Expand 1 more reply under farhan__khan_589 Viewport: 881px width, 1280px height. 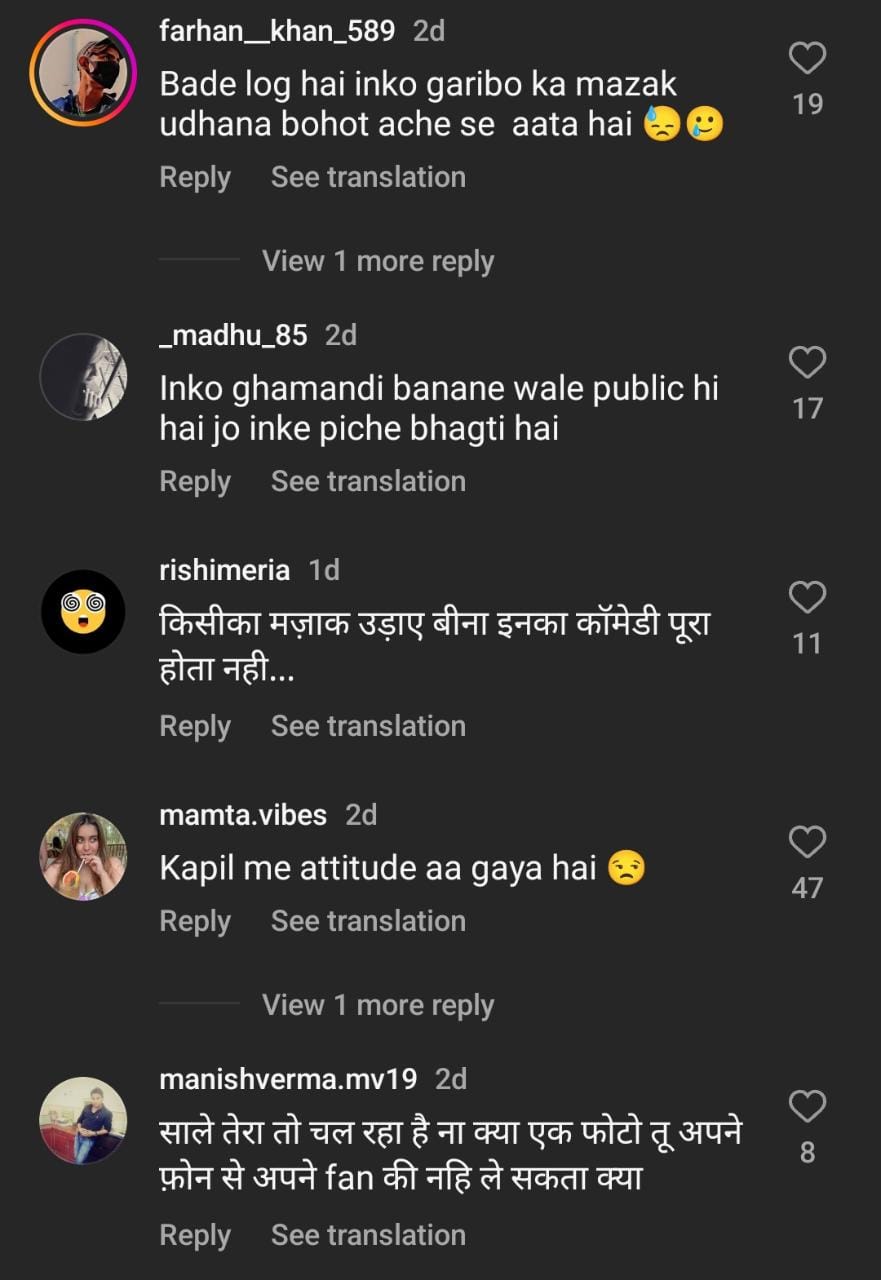(x=377, y=261)
